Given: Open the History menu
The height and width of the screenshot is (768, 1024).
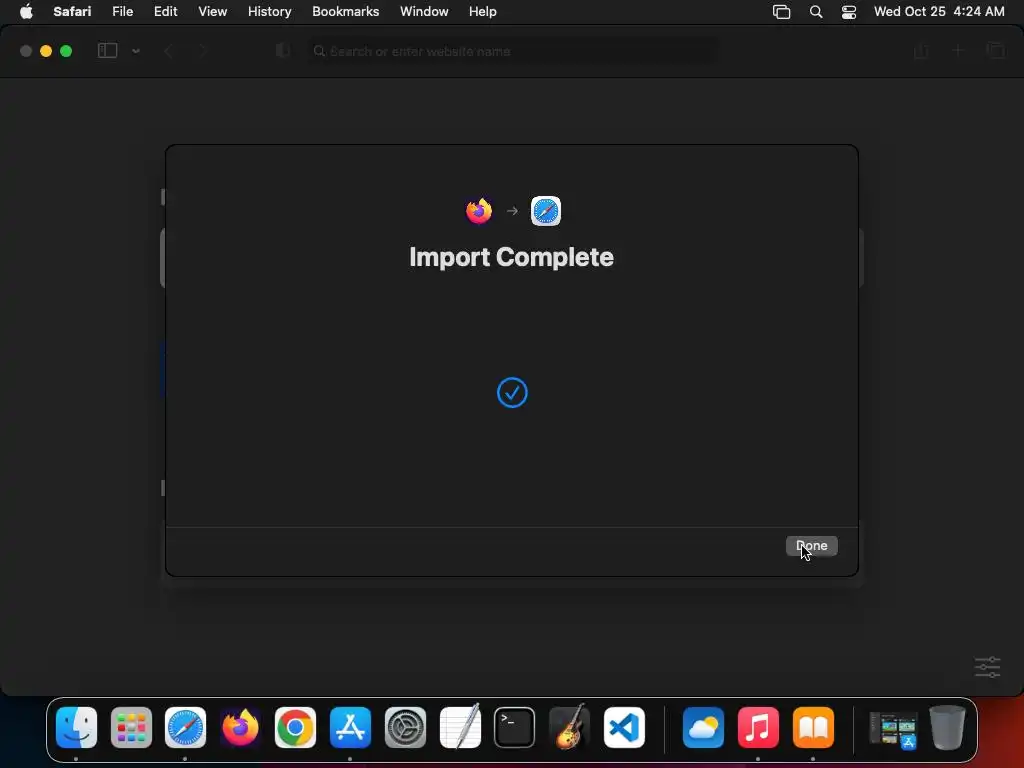Looking at the screenshot, I should (x=269, y=12).
